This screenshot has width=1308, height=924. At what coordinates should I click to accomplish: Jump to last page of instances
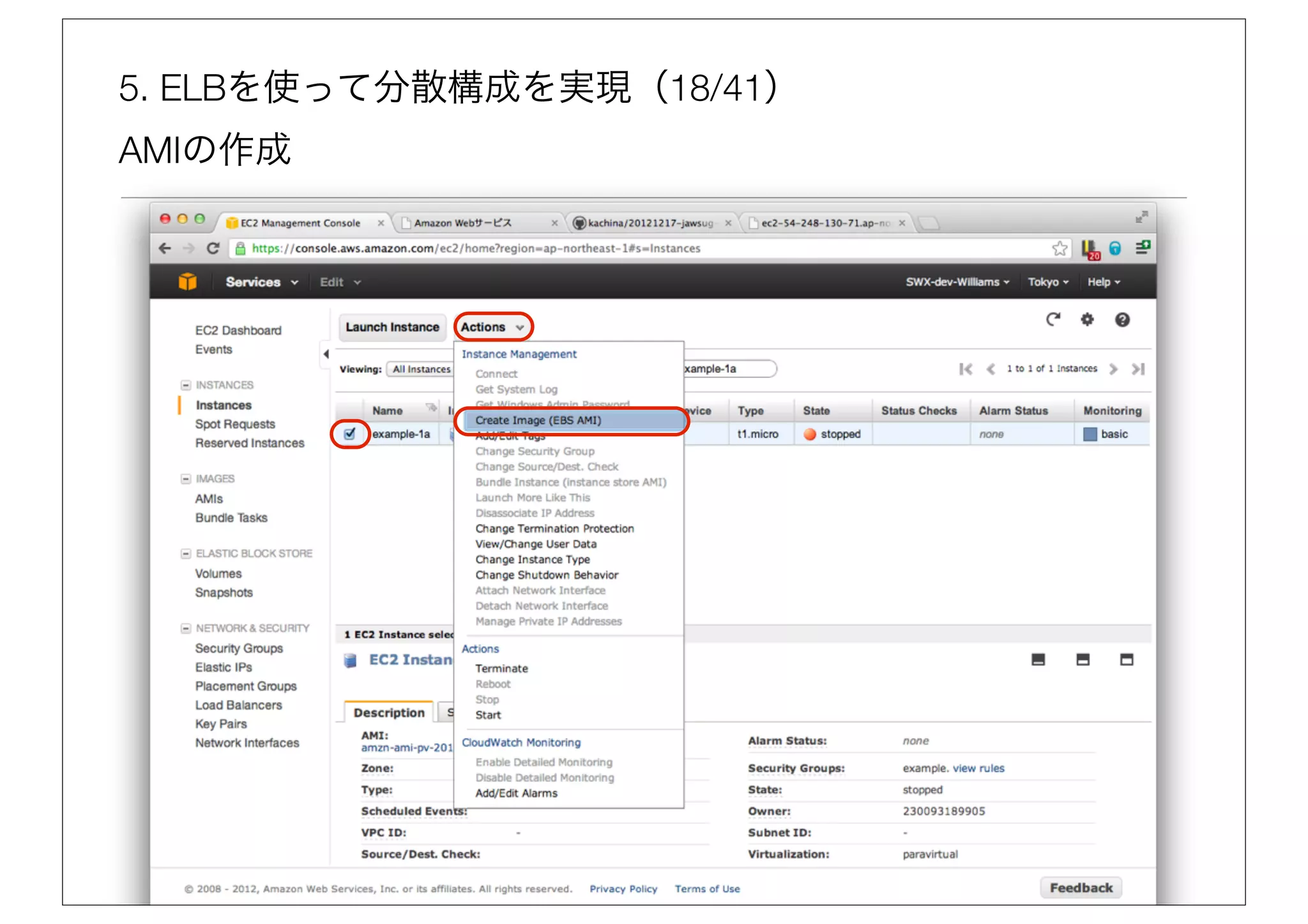coord(1138,369)
